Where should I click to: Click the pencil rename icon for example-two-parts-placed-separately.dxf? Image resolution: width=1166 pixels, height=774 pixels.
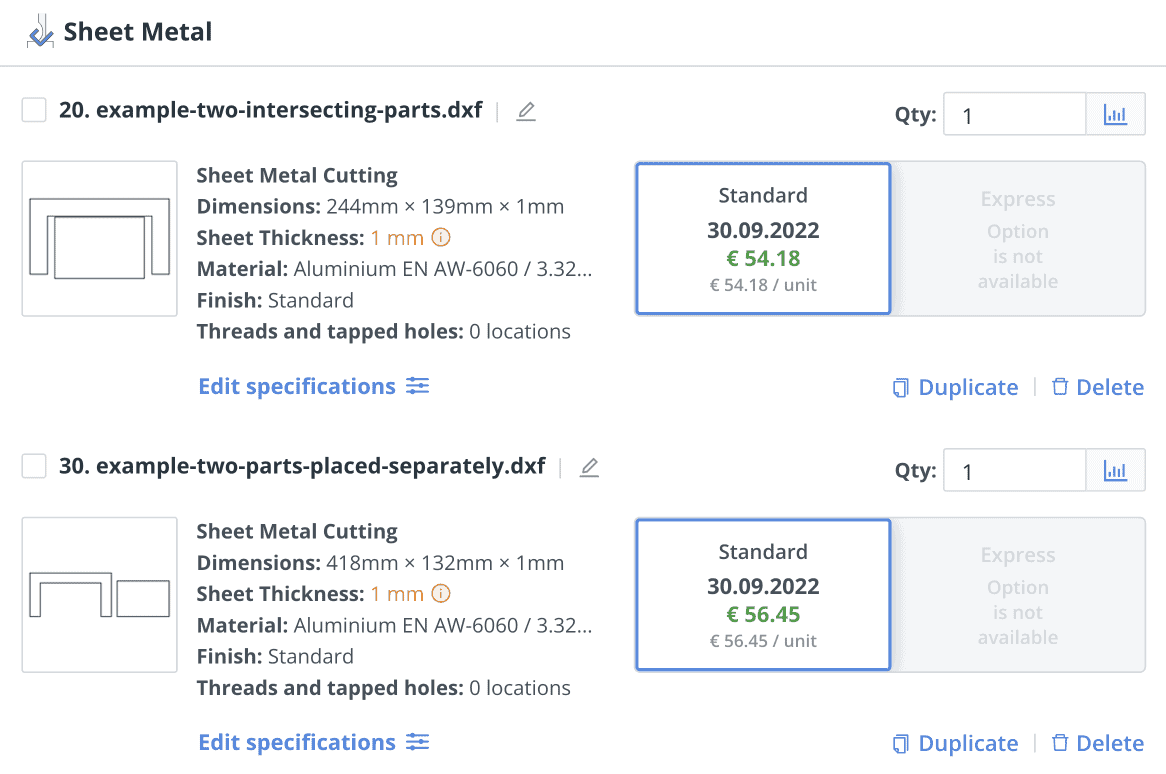589,467
